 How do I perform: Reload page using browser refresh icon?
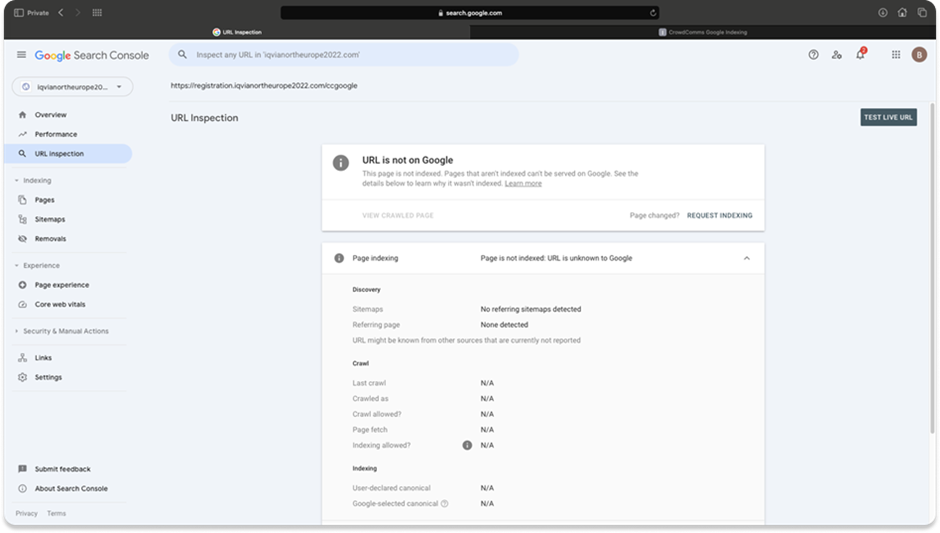[x=653, y=13]
